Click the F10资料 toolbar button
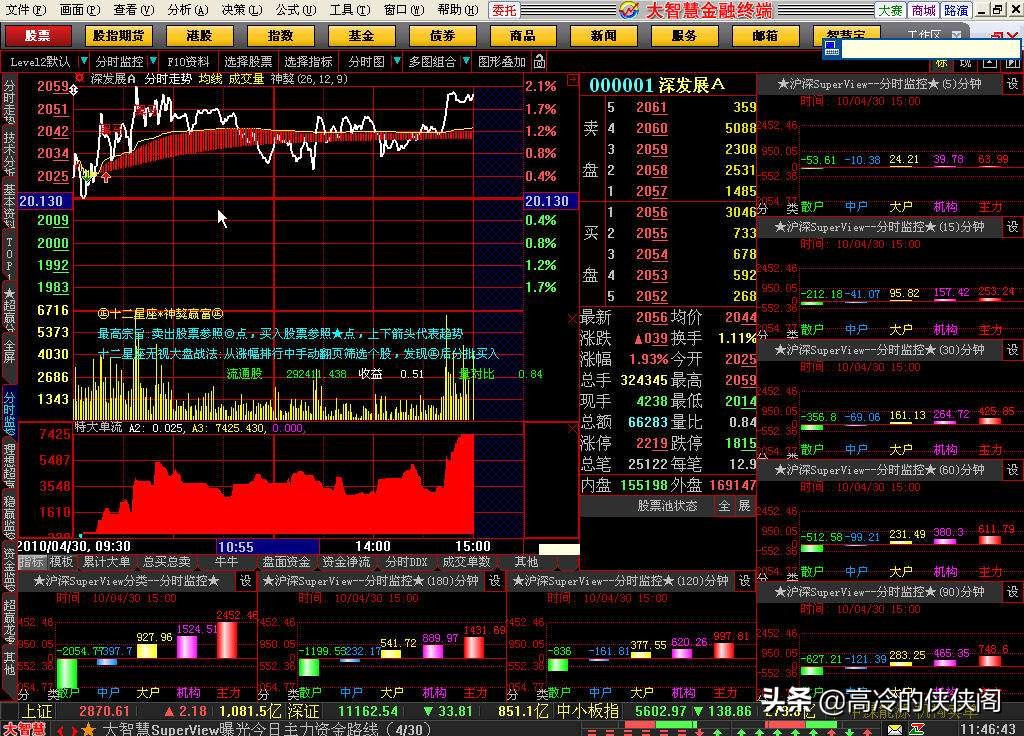The height and width of the screenshot is (736, 1024). tap(188, 61)
